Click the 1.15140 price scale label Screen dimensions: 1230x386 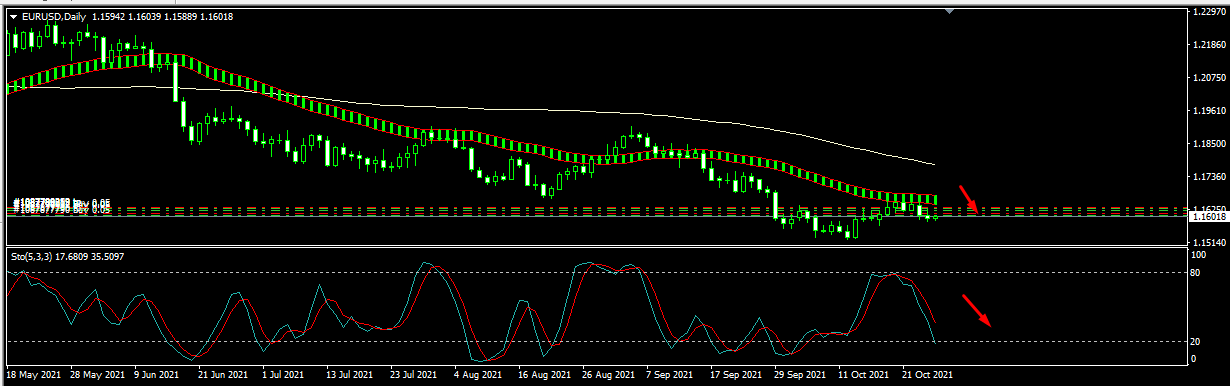(x=1209, y=243)
